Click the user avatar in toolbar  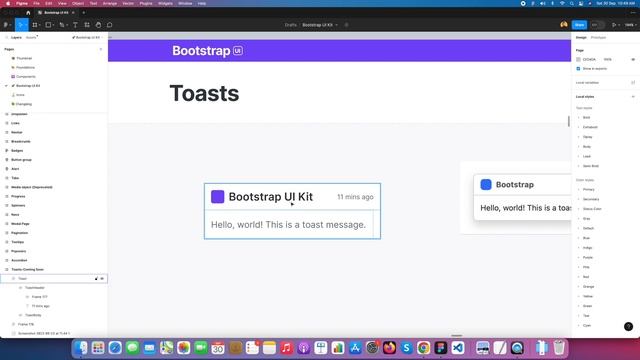564,25
